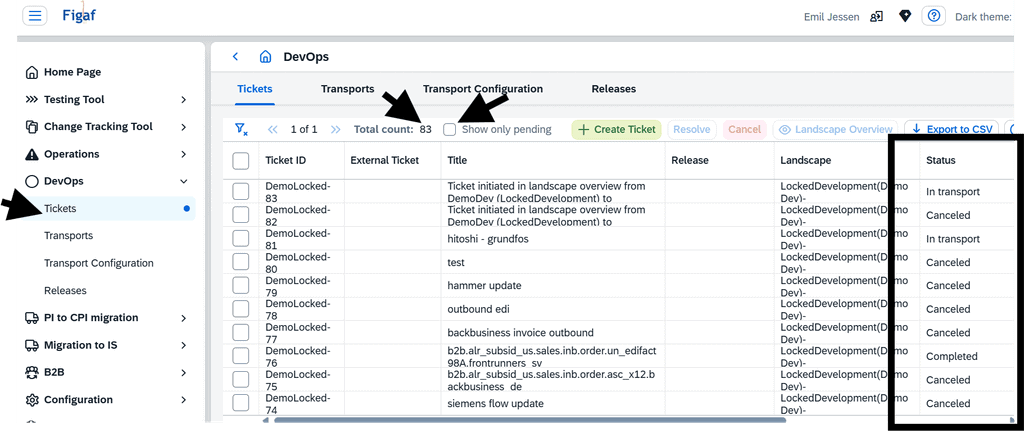Select checkbox for ticket DemoLocked-83

click(241, 191)
